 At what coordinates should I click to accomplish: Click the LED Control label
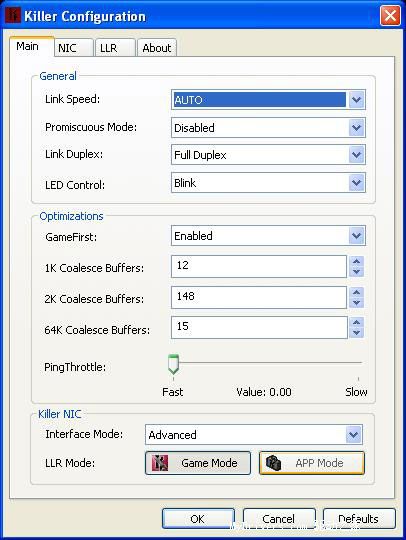click(75, 185)
